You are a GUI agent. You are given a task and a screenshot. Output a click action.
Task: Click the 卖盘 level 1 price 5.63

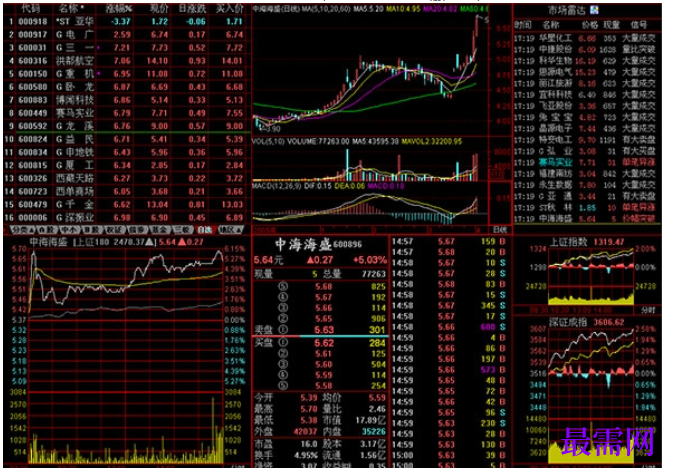(x=324, y=330)
